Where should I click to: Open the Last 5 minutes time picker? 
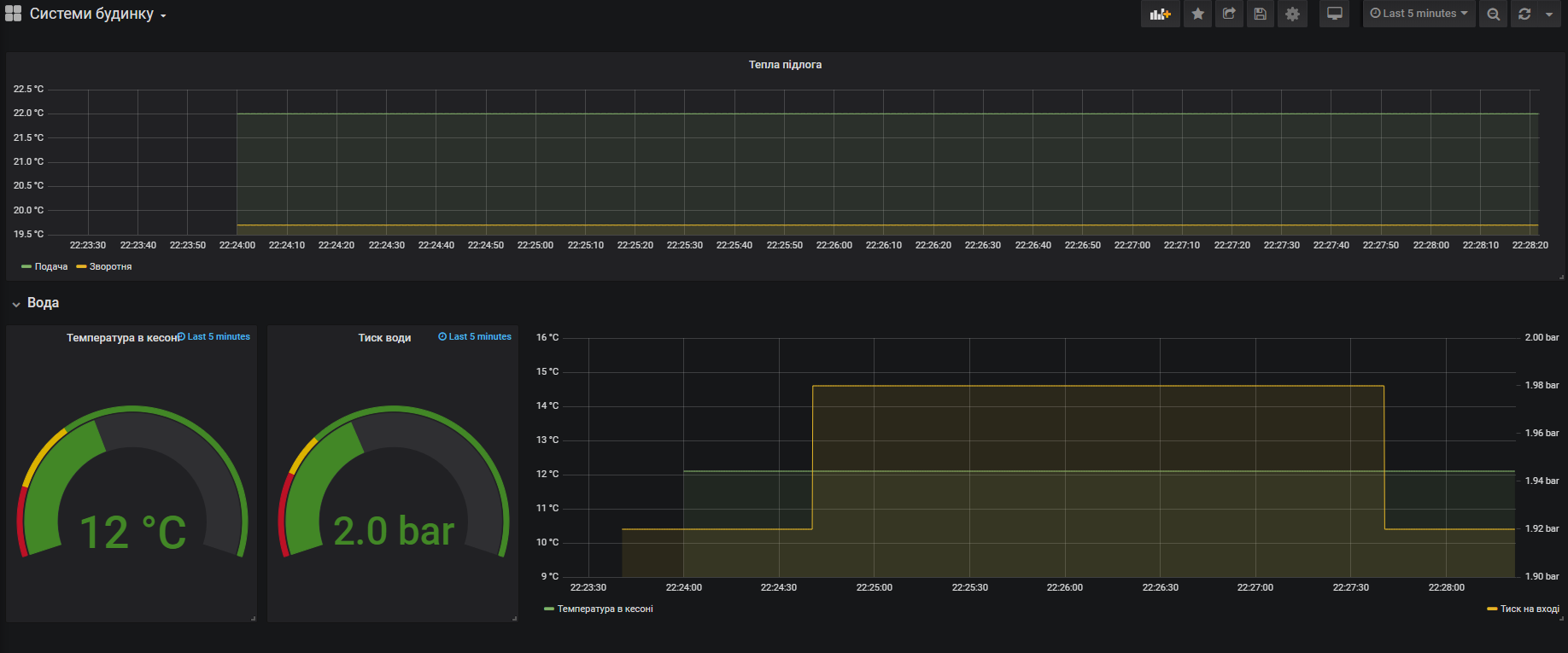click(x=1419, y=14)
